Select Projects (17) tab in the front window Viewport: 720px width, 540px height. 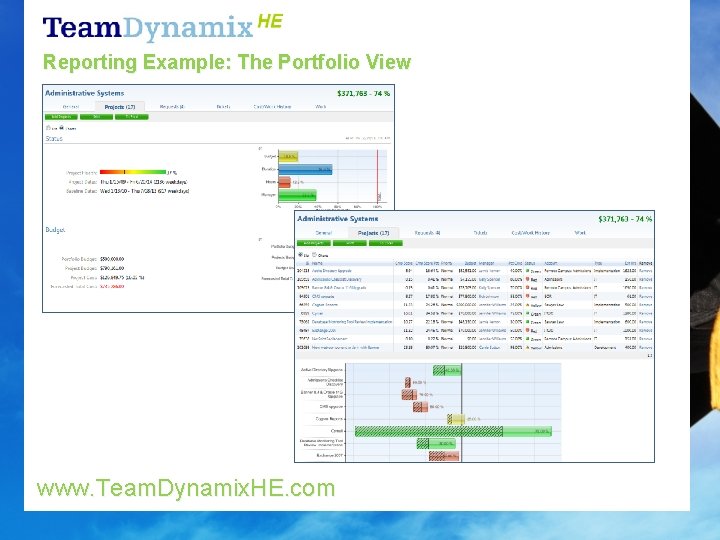pyautogui.click(x=373, y=233)
